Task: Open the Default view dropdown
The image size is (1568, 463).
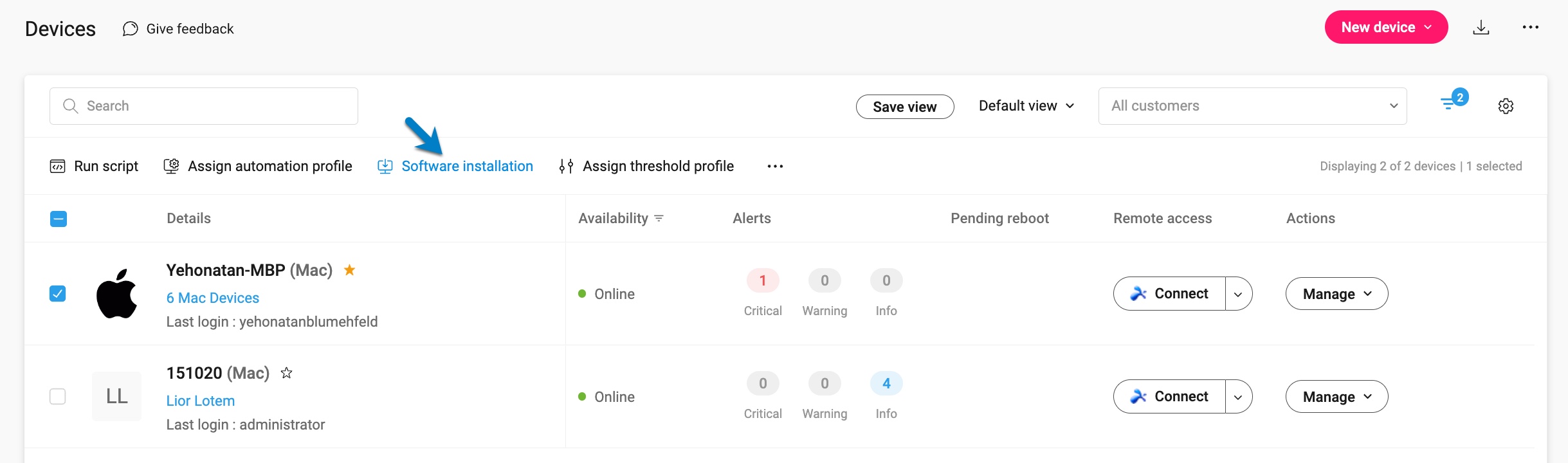Action: coord(1026,106)
